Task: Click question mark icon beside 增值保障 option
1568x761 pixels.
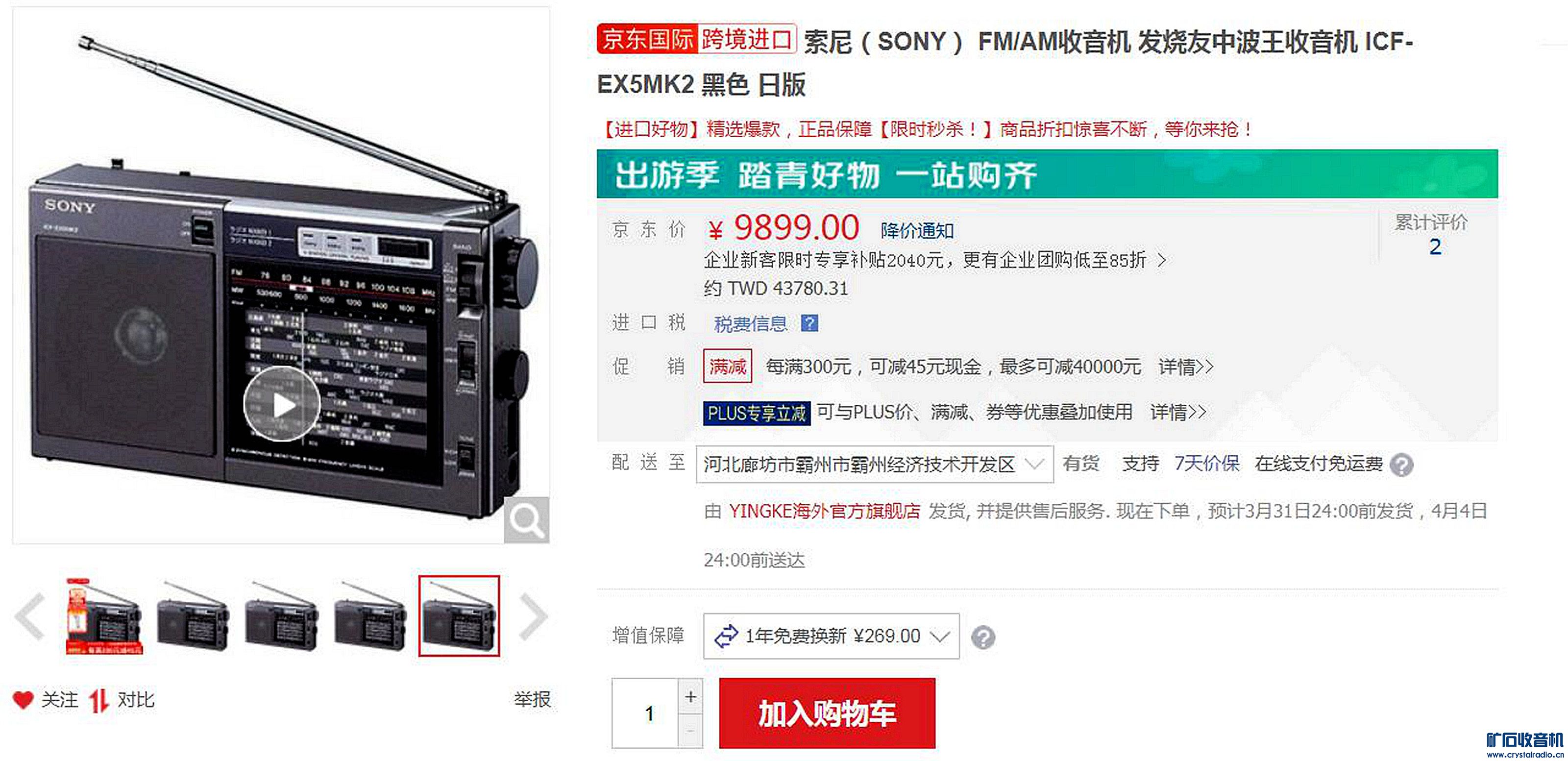Action: click(x=983, y=638)
